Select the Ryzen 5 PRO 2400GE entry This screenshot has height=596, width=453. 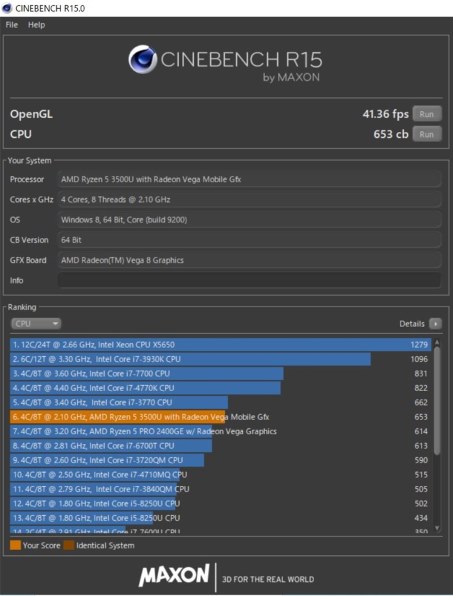pyautogui.click(x=220, y=431)
